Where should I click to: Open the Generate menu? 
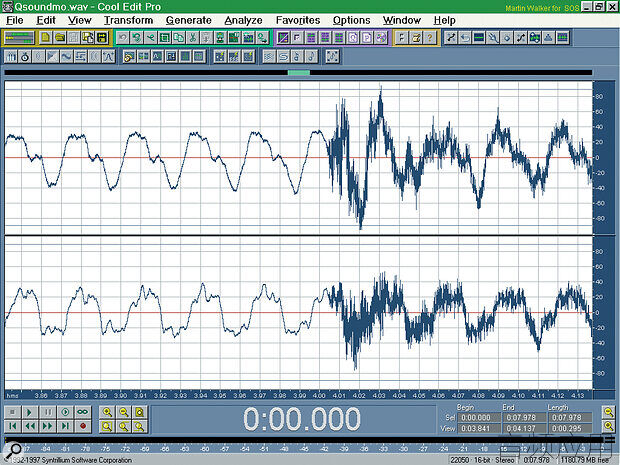coord(189,20)
